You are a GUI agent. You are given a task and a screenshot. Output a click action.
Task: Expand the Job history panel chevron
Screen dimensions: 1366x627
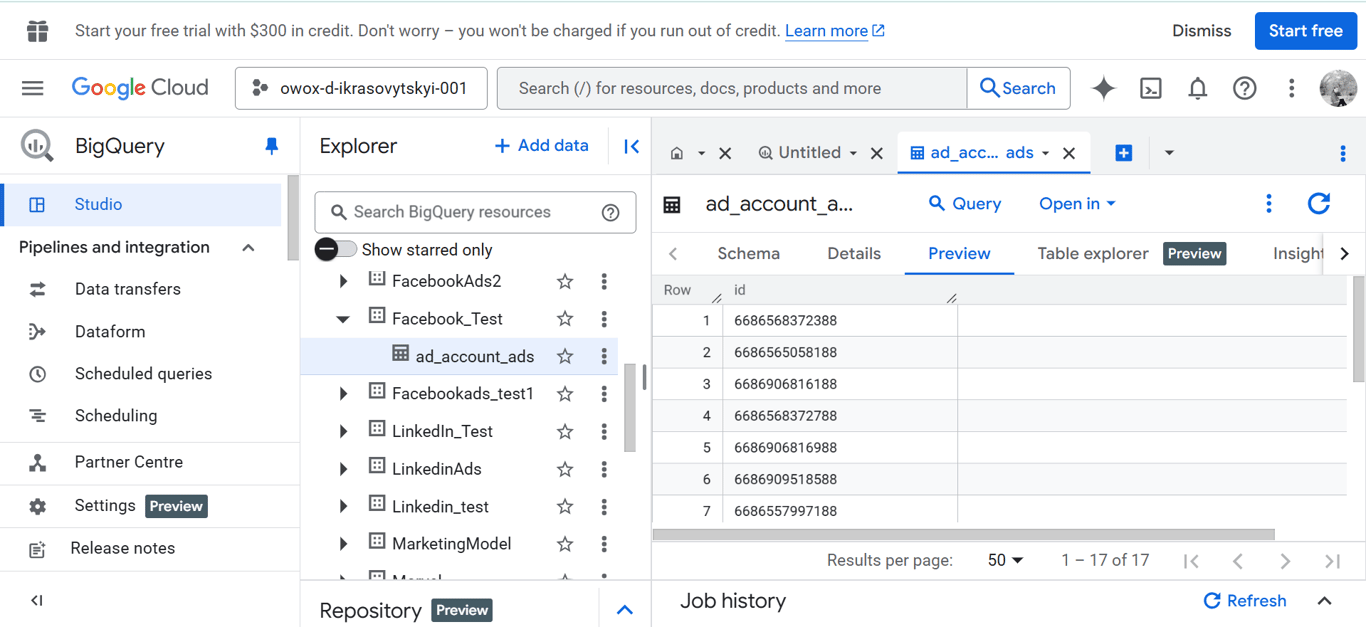click(1324, 601)
